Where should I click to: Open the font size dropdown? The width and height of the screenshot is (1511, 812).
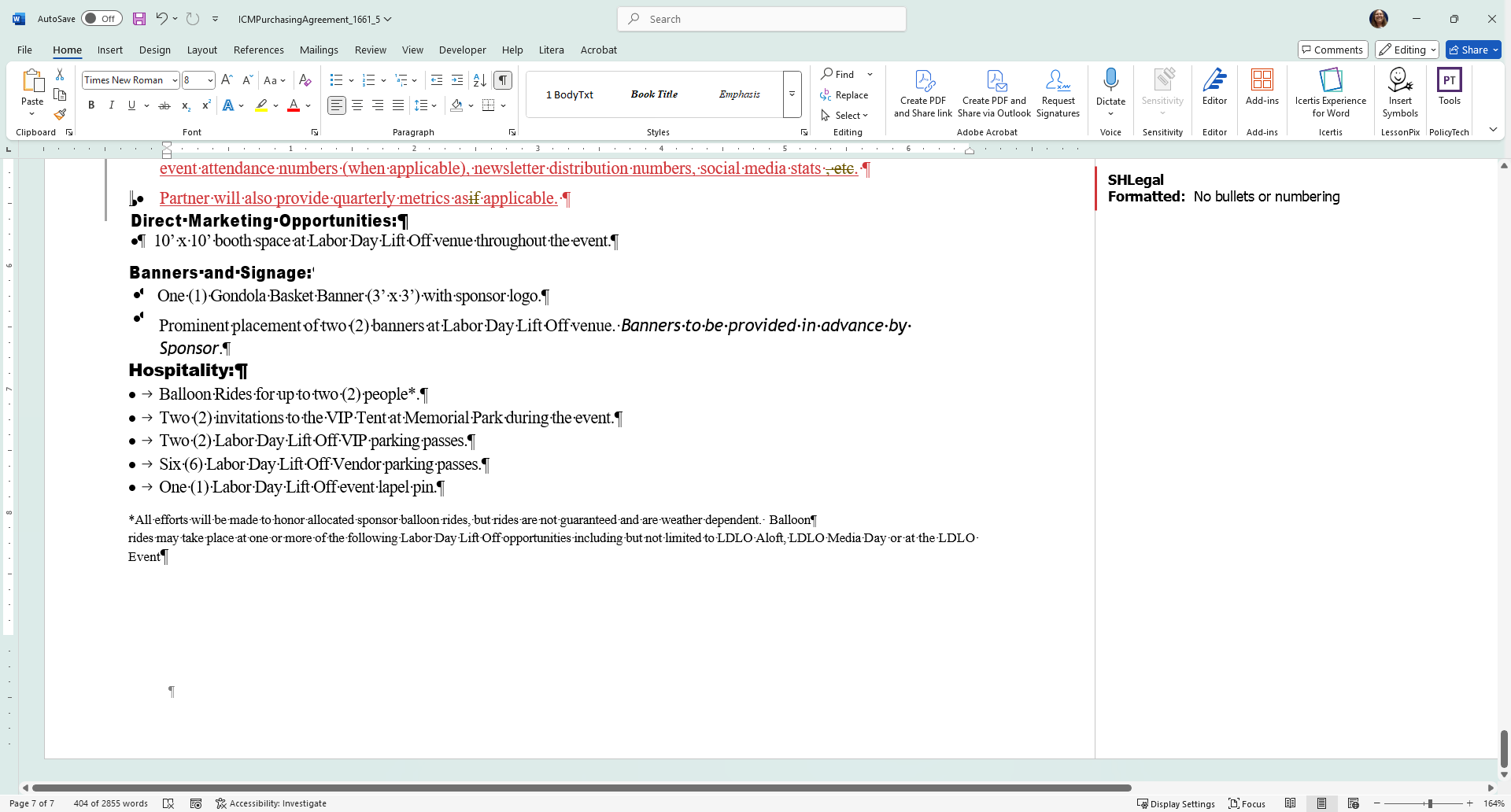pyautogui.click(x=210, y=80)
